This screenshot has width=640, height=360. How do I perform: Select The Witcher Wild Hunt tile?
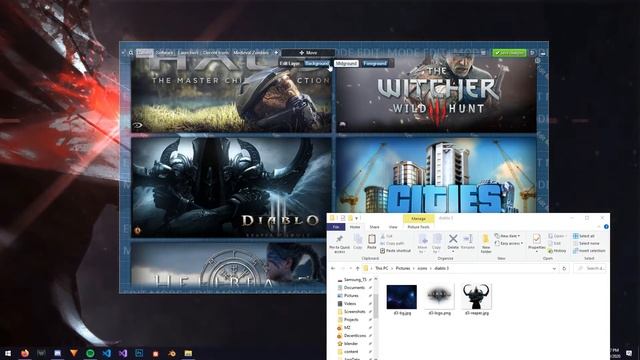tap(436, 95)
